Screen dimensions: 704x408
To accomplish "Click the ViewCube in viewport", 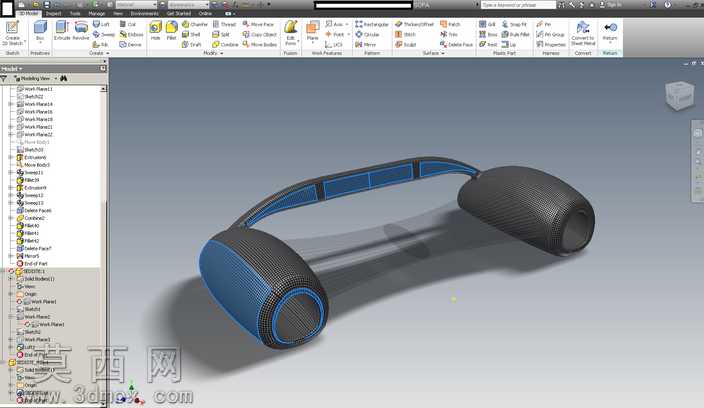I will 680,95.
